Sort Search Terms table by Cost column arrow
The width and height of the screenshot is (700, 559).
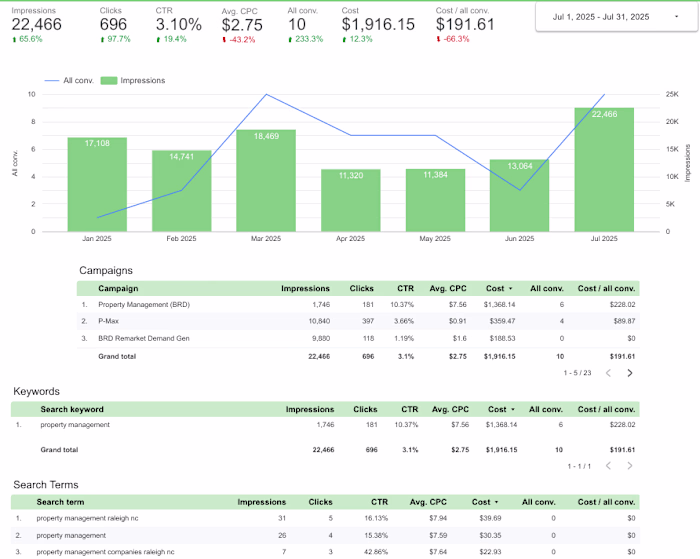(x=496, y=502)
